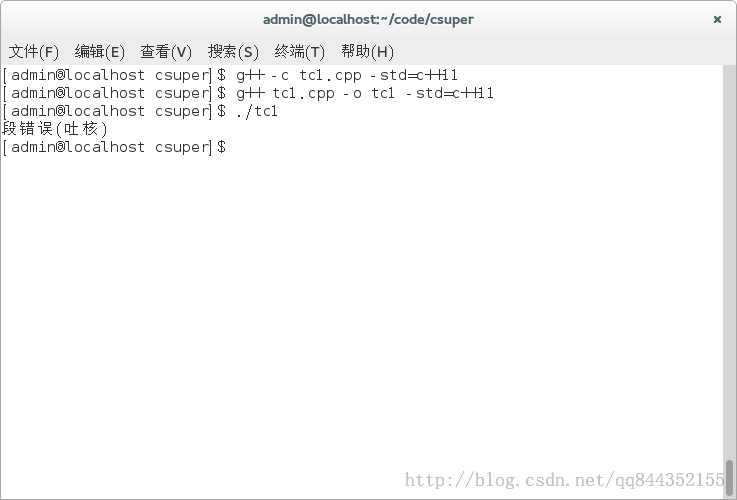Open the 查看(V) menu
The image size is (737, 500).
pos(166,51)
